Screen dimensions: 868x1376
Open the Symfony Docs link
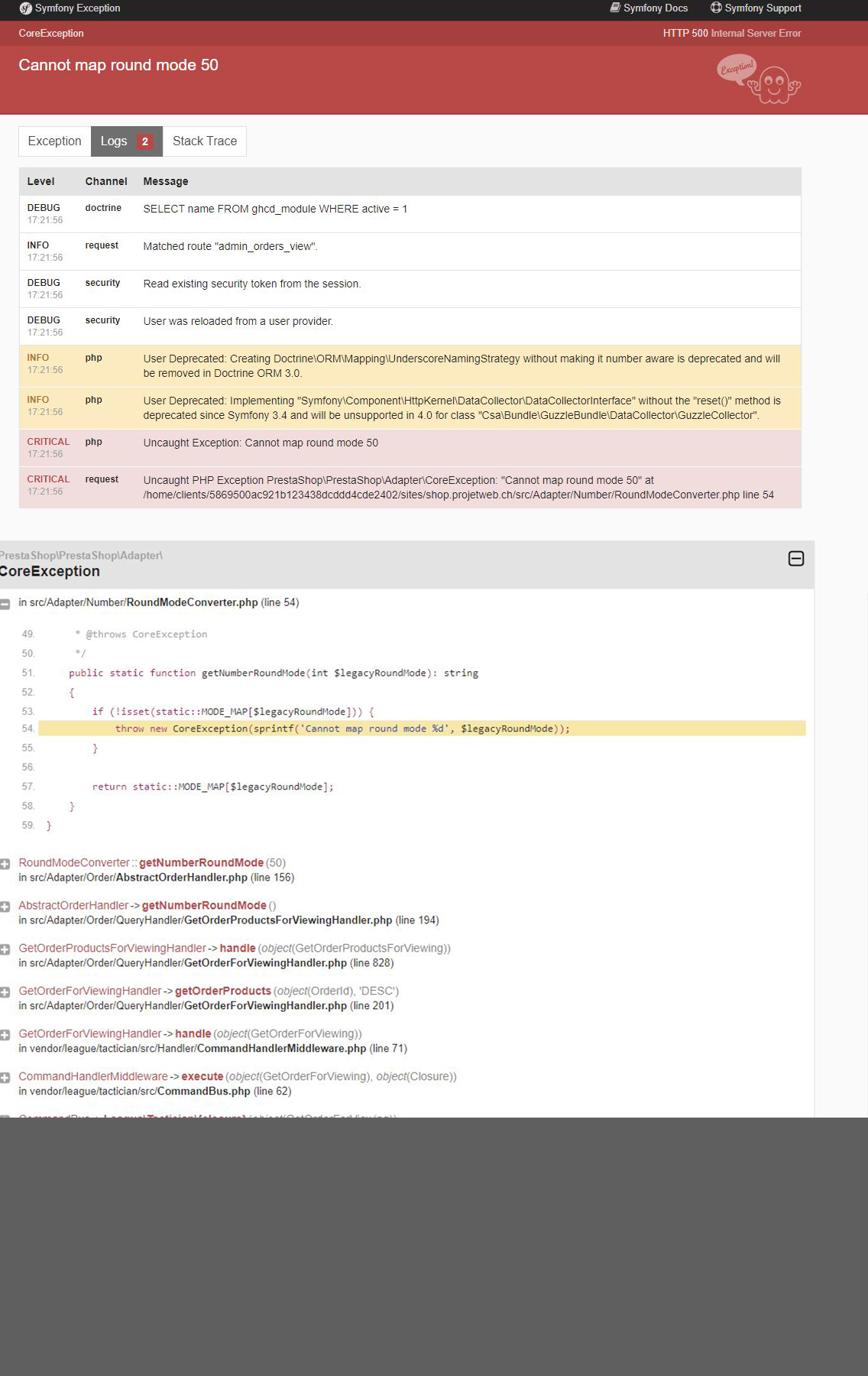point(649,8)
